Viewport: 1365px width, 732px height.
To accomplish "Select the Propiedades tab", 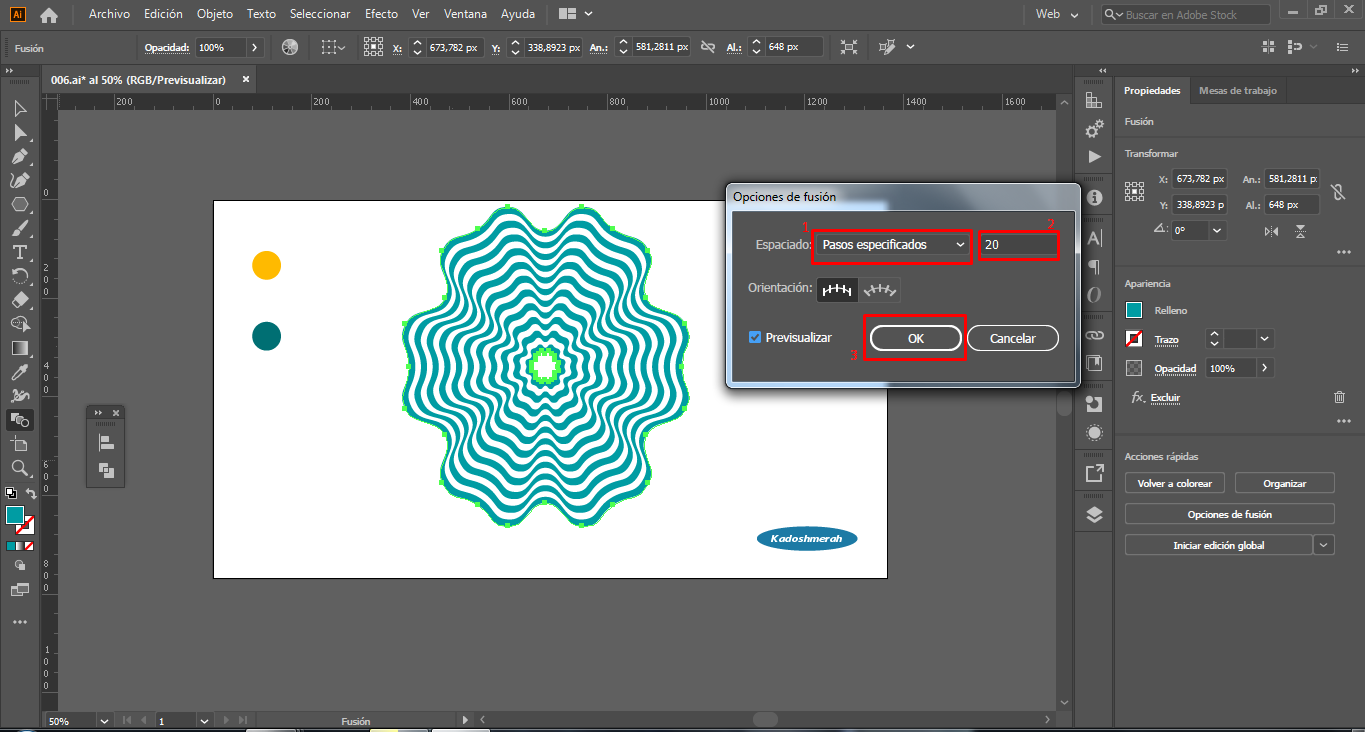I will [x=1152, y=90].
